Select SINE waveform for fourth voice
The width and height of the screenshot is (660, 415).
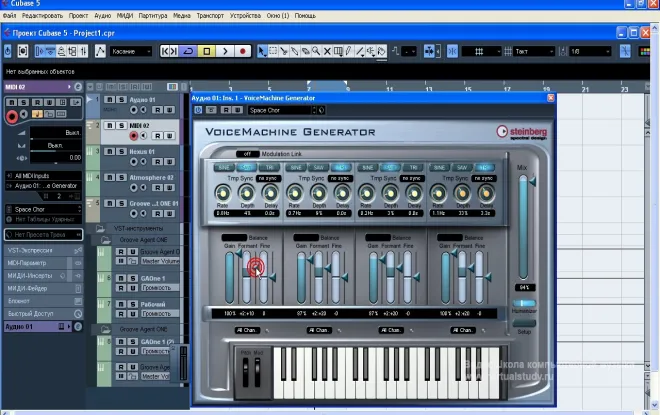point(439,168)
